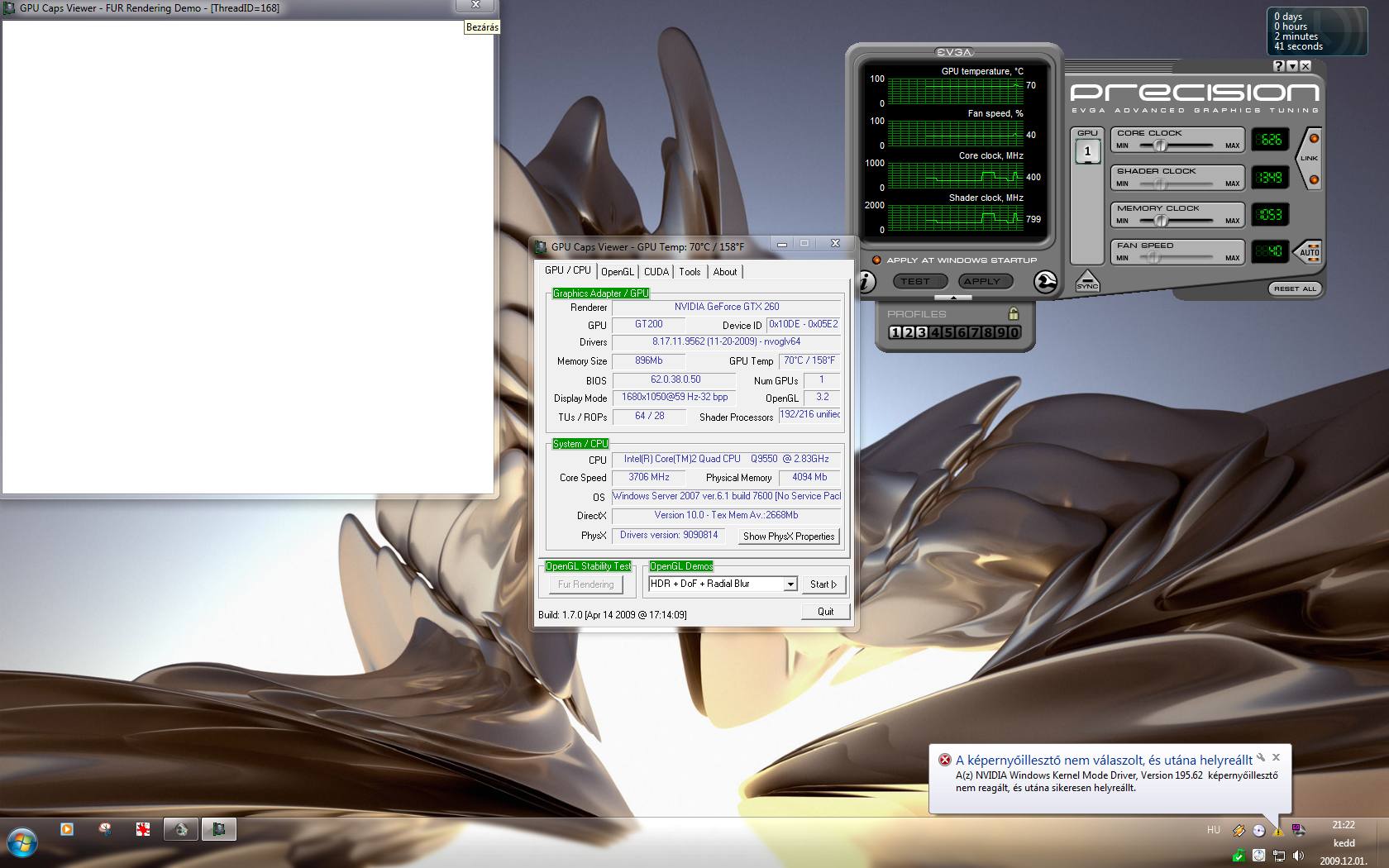1389x868 pixels.
Task: Click the HU language indicator
Action: click(1213, 830)
